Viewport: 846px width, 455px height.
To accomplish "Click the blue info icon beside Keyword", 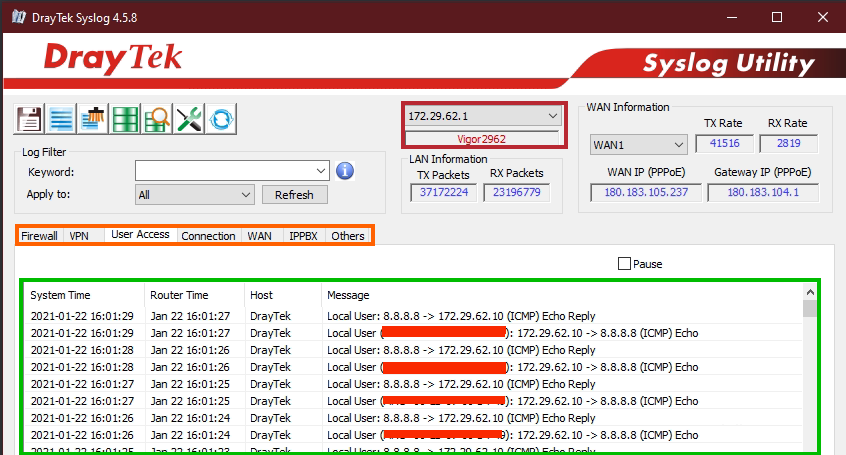I will coord(345,170).
